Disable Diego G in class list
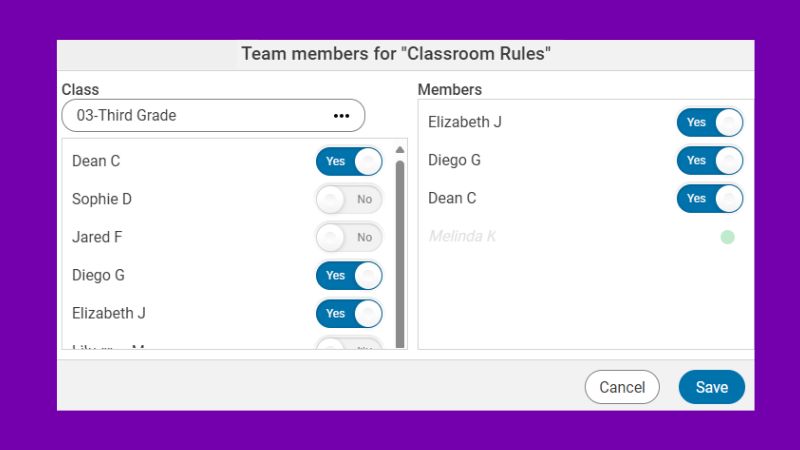The height and width of the screenshot is (450, 800). coord(349,275)
